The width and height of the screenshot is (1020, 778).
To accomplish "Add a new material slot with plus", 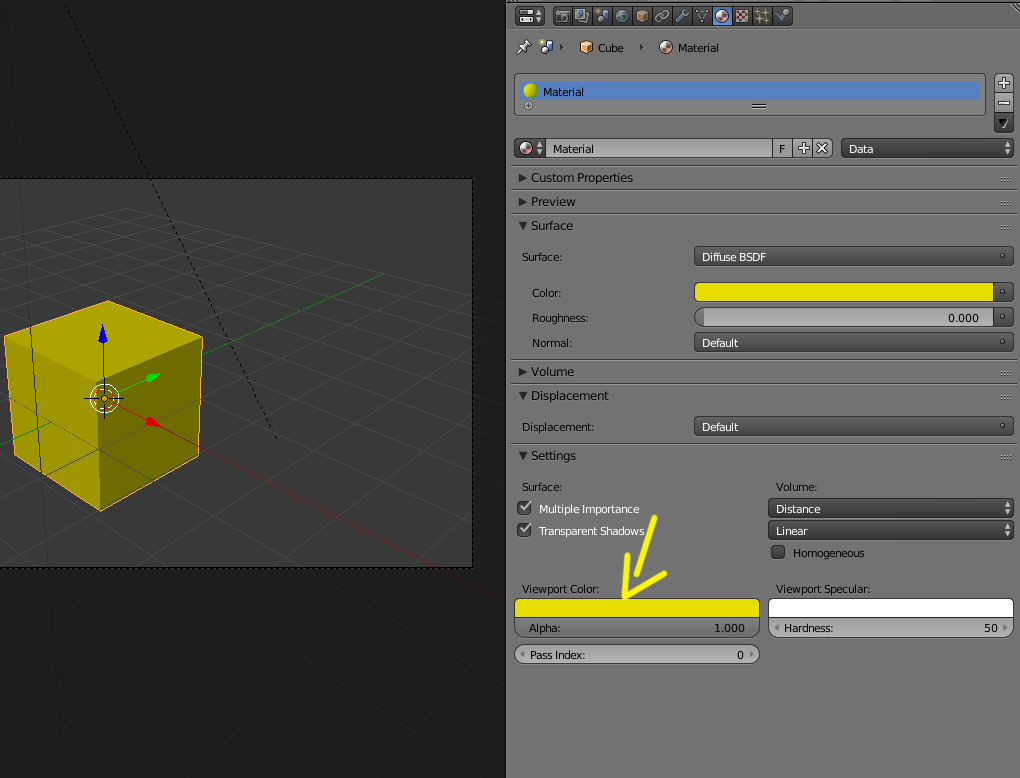I will click(1004, 83).
